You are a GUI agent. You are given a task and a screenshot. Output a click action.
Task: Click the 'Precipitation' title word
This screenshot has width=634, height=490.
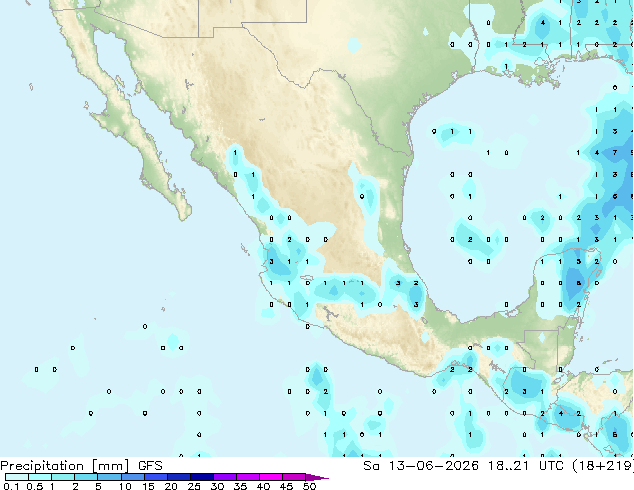(x=42, y=466)
